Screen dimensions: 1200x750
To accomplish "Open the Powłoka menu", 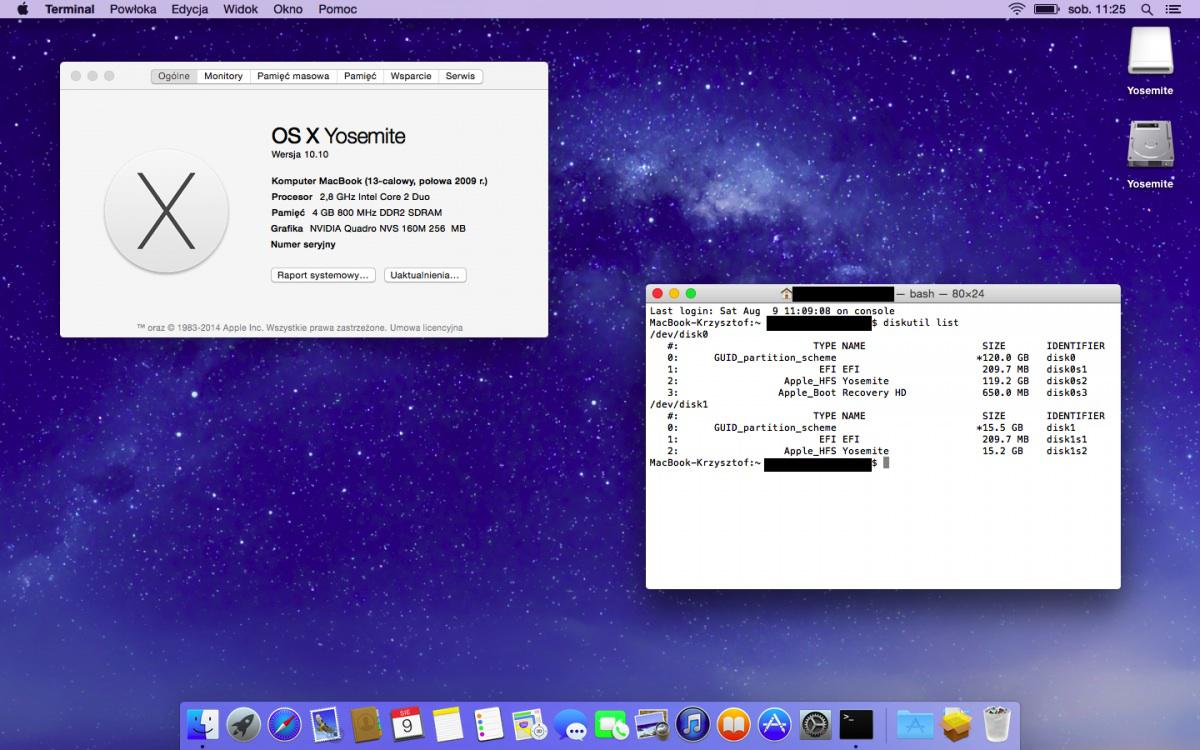I will [x=133, y=9].
